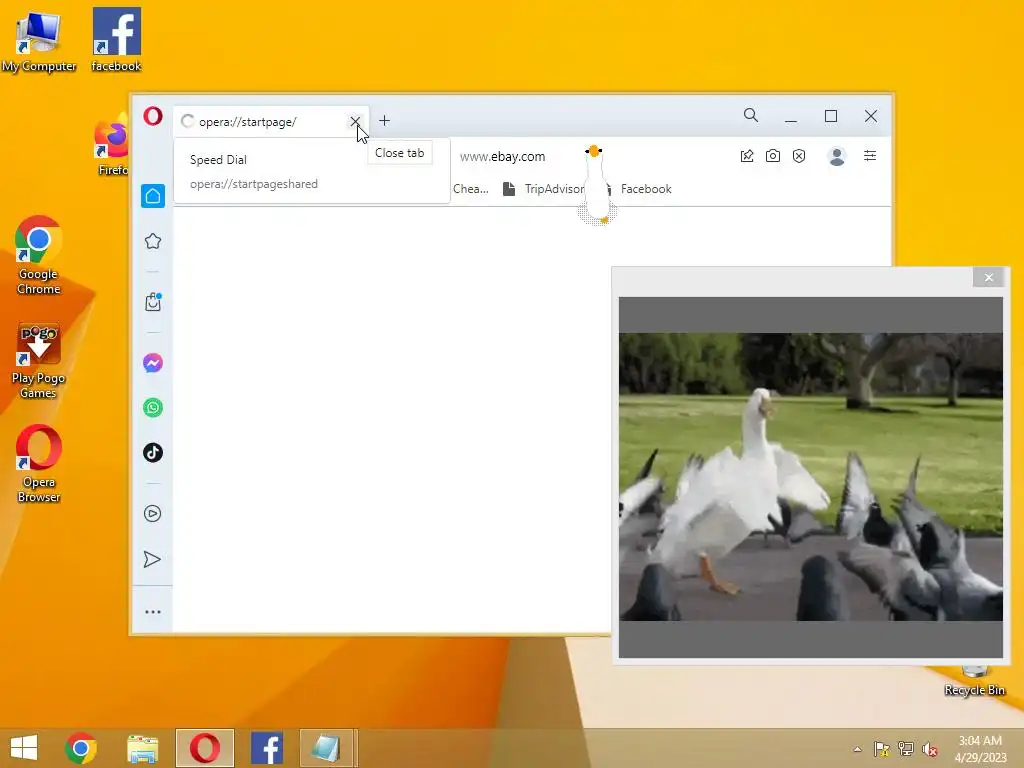This screenshot has height=768, width=1024.
Task: Open the Shopping bag sidebar icon
Action: (x=153, y=302)
